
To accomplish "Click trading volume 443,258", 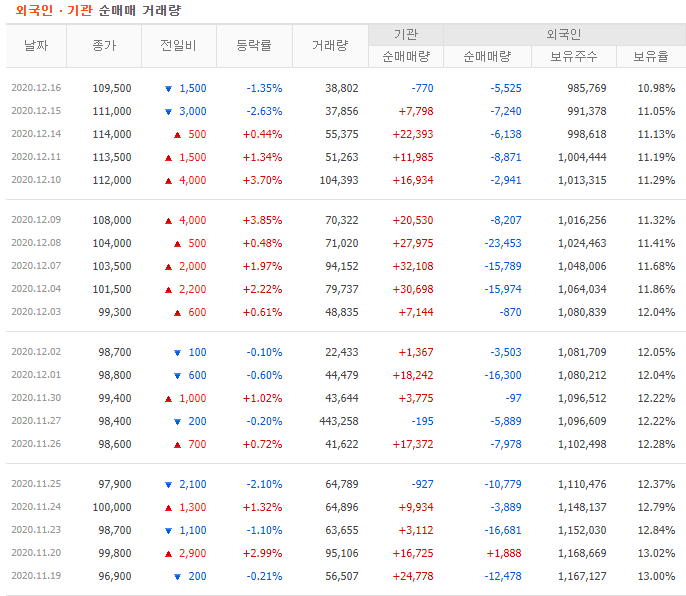I will (339, 421).
